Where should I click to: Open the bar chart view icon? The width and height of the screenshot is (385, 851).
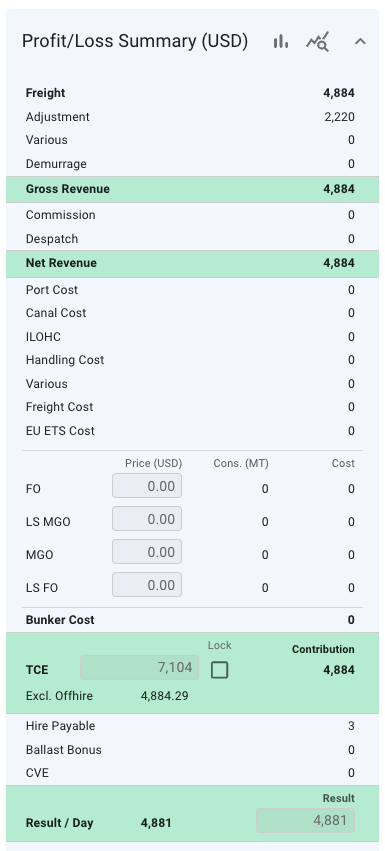point(281,41)
